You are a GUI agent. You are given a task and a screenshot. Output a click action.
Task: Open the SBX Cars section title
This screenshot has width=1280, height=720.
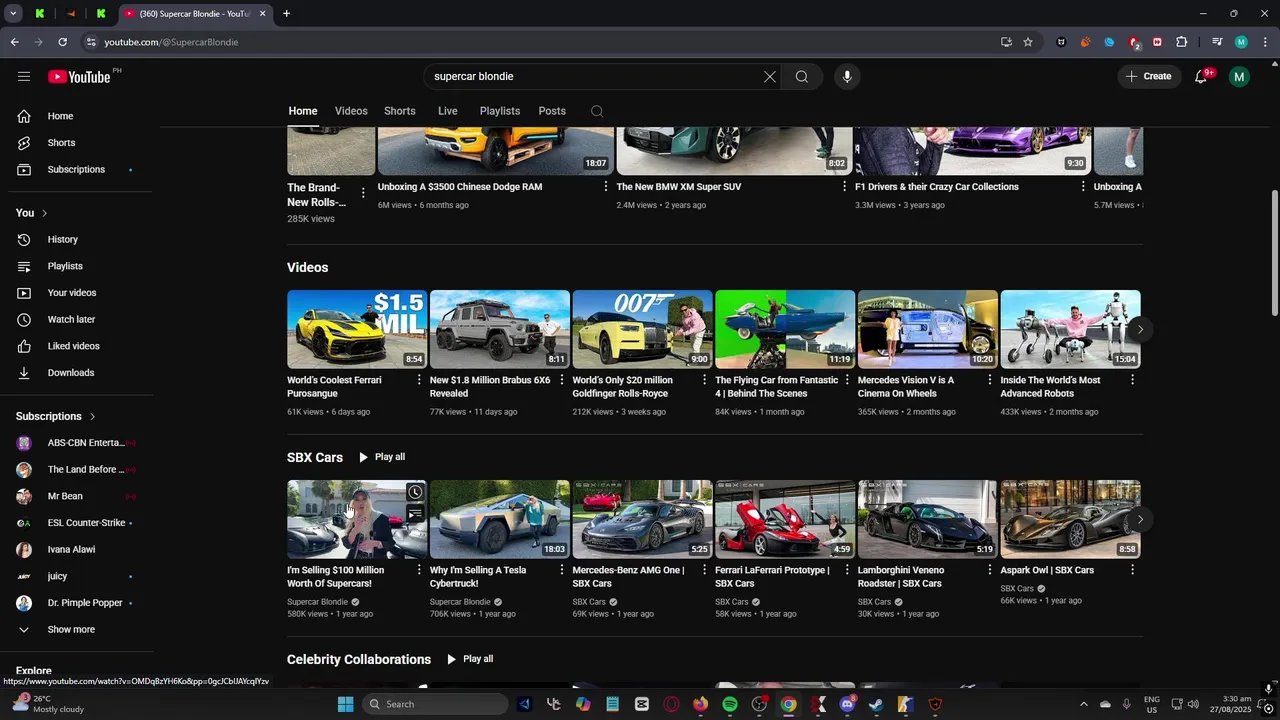(x=315, y=457)
